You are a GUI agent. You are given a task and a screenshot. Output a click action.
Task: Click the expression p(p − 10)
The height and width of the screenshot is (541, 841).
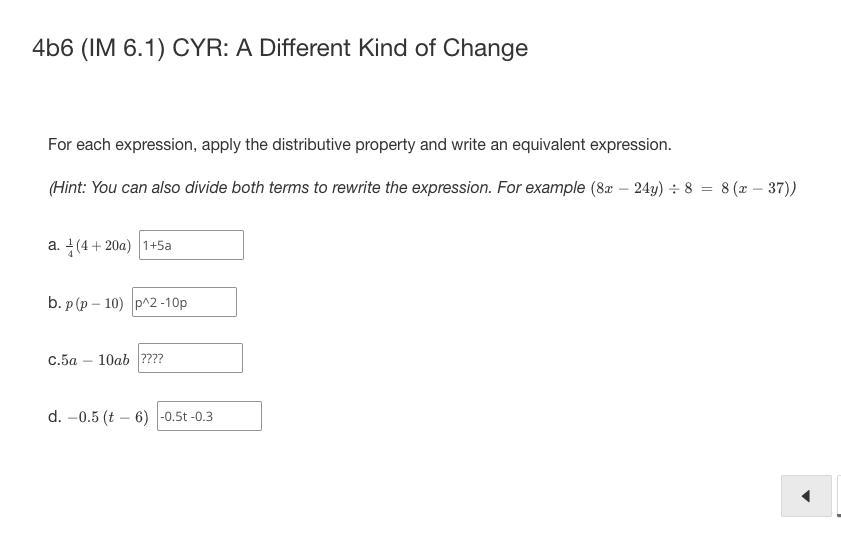pyautogui.click(x=94, y=303)
